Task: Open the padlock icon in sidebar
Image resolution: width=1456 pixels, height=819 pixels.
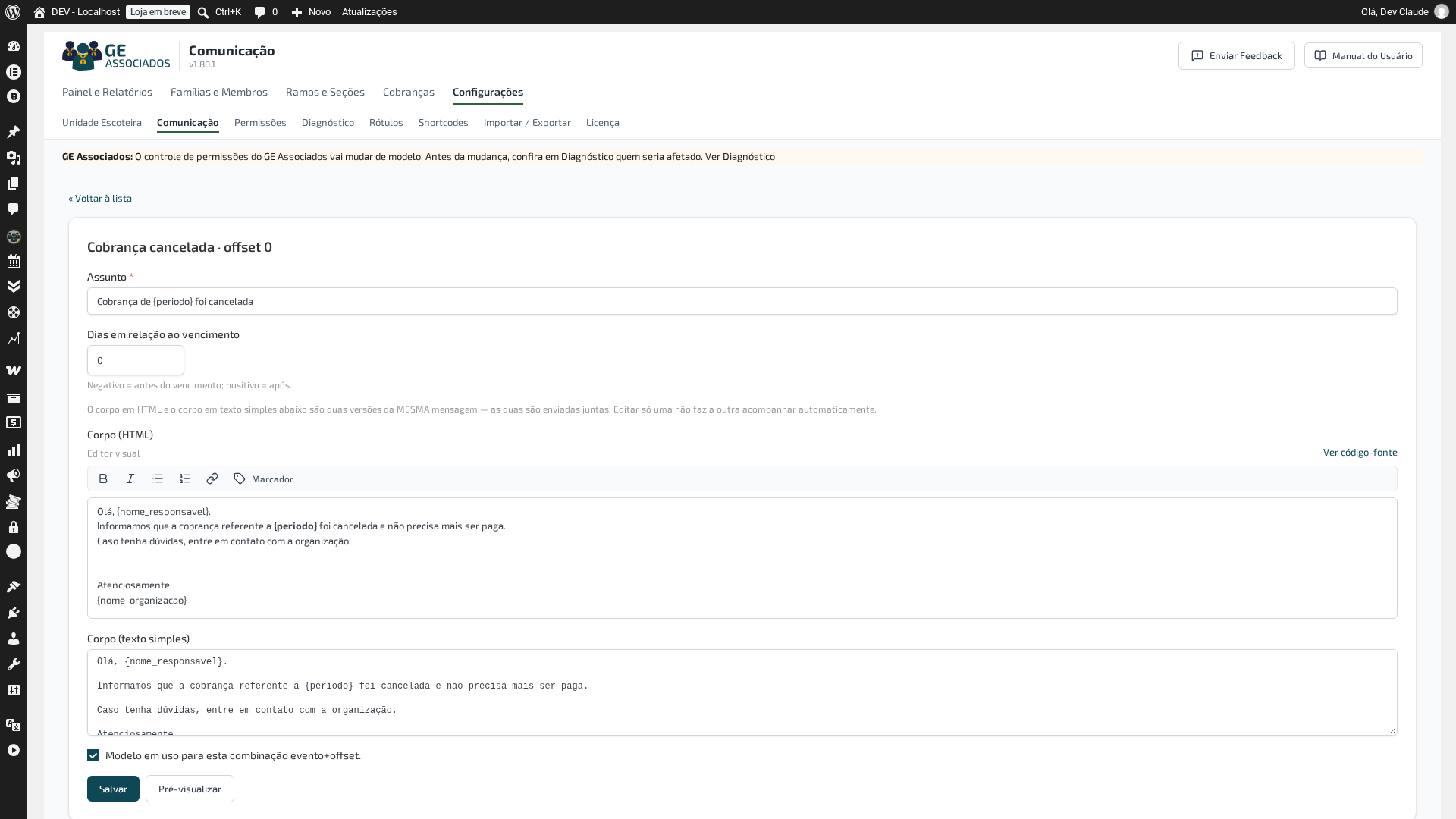Action: (x=14, y=527)
